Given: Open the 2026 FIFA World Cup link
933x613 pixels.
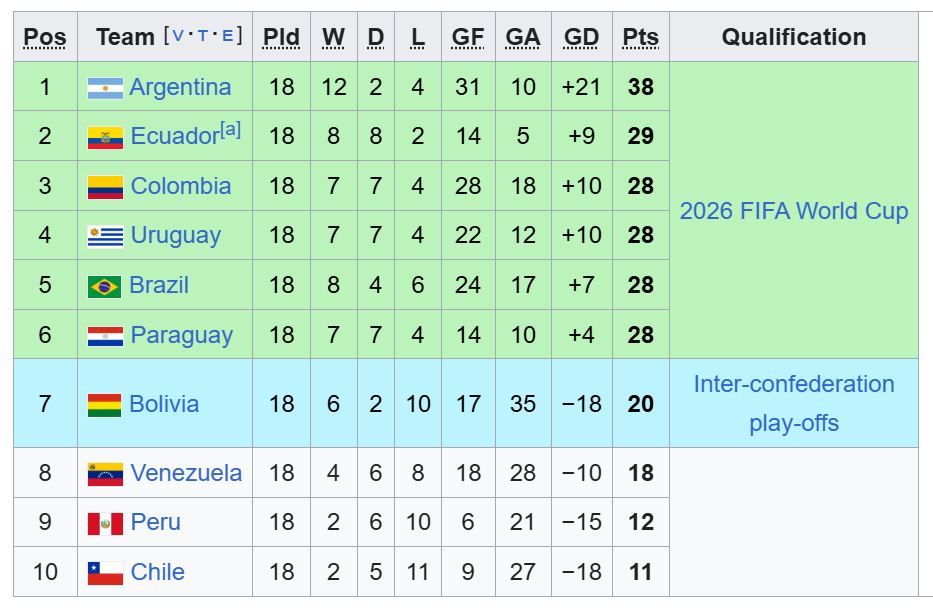Looking at the screenshot, I should coord(793,211).
